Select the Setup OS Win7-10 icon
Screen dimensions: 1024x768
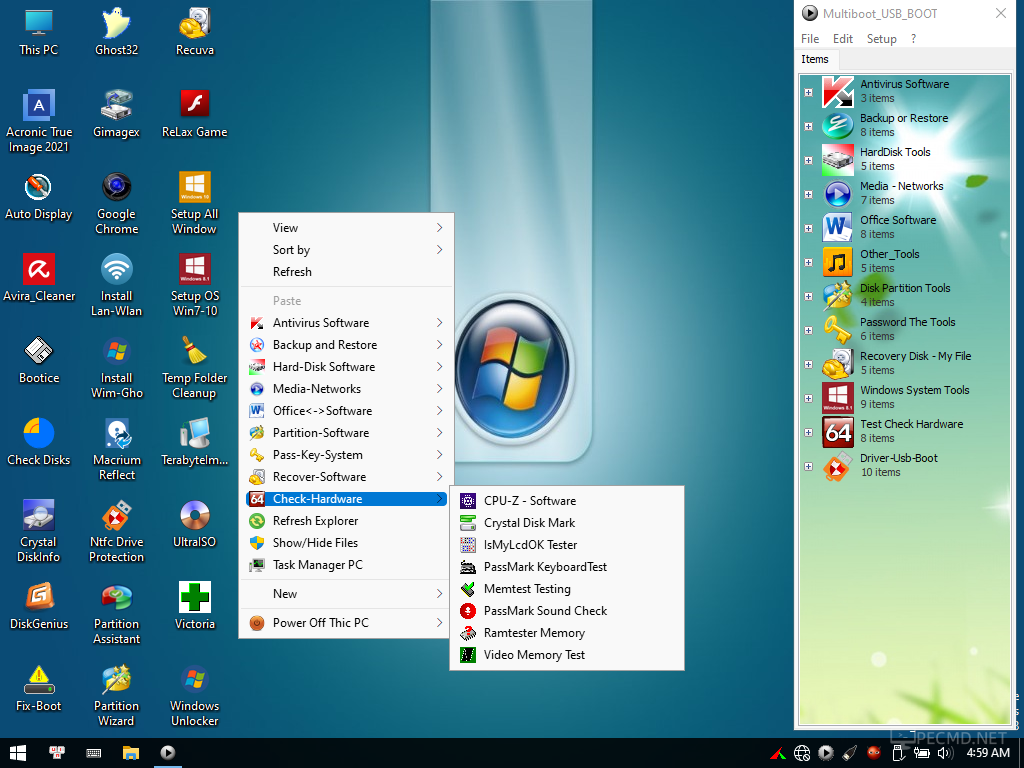[195, 286]
